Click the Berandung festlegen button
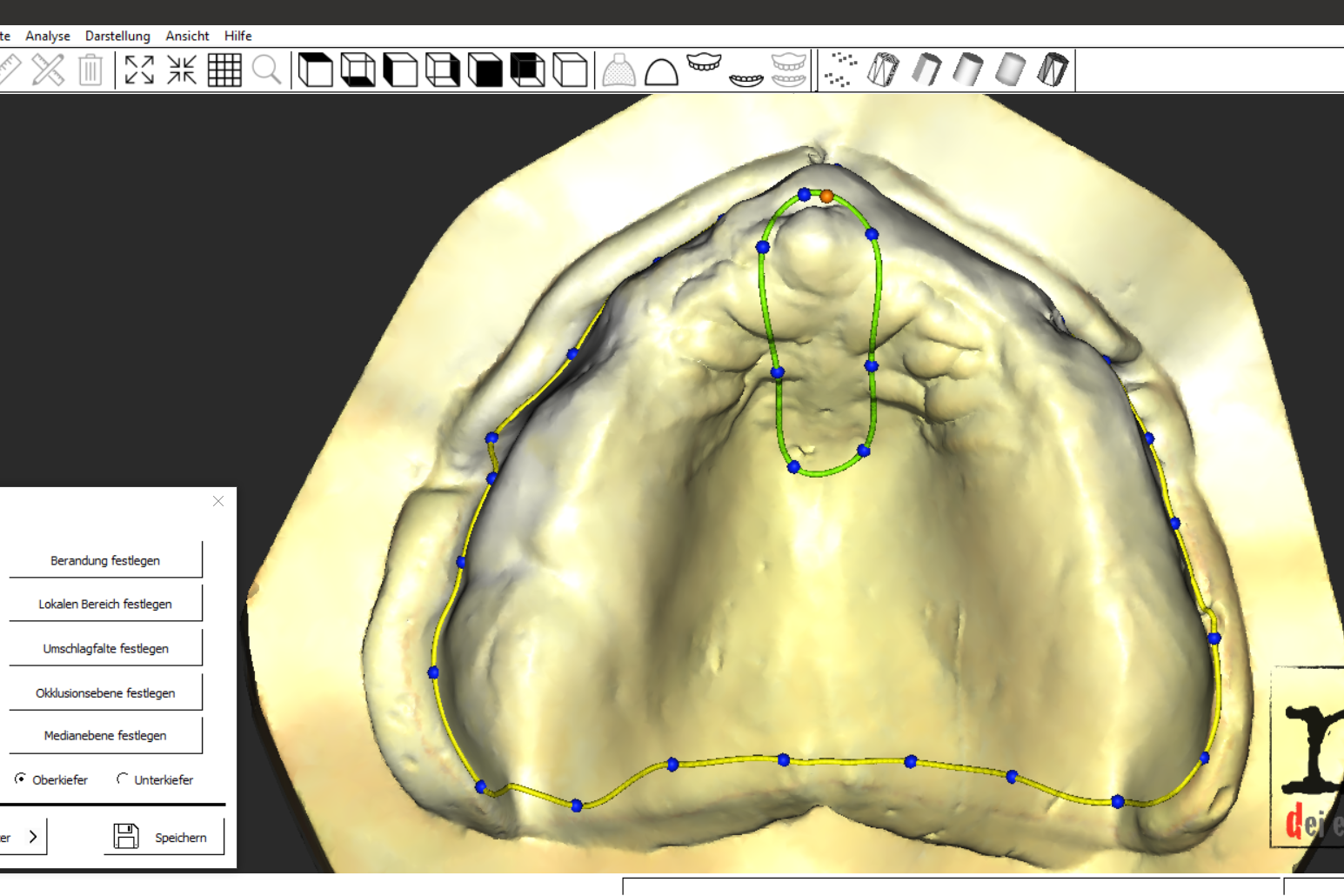Viewport: 1344px width, 896px height. click(x=105, y=560)
